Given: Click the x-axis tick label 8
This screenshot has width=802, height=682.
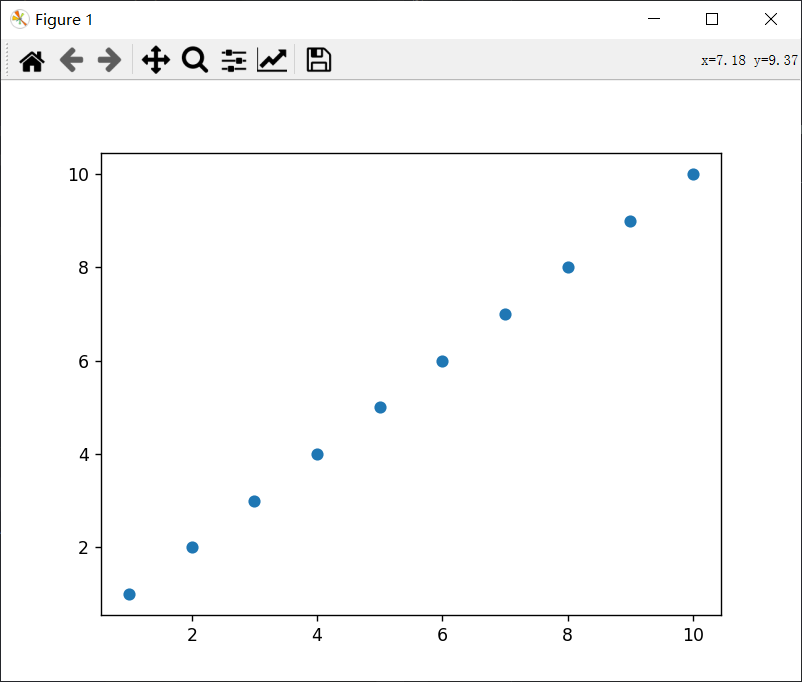Looking at the screenshot, I should click(x=568, y=635).
